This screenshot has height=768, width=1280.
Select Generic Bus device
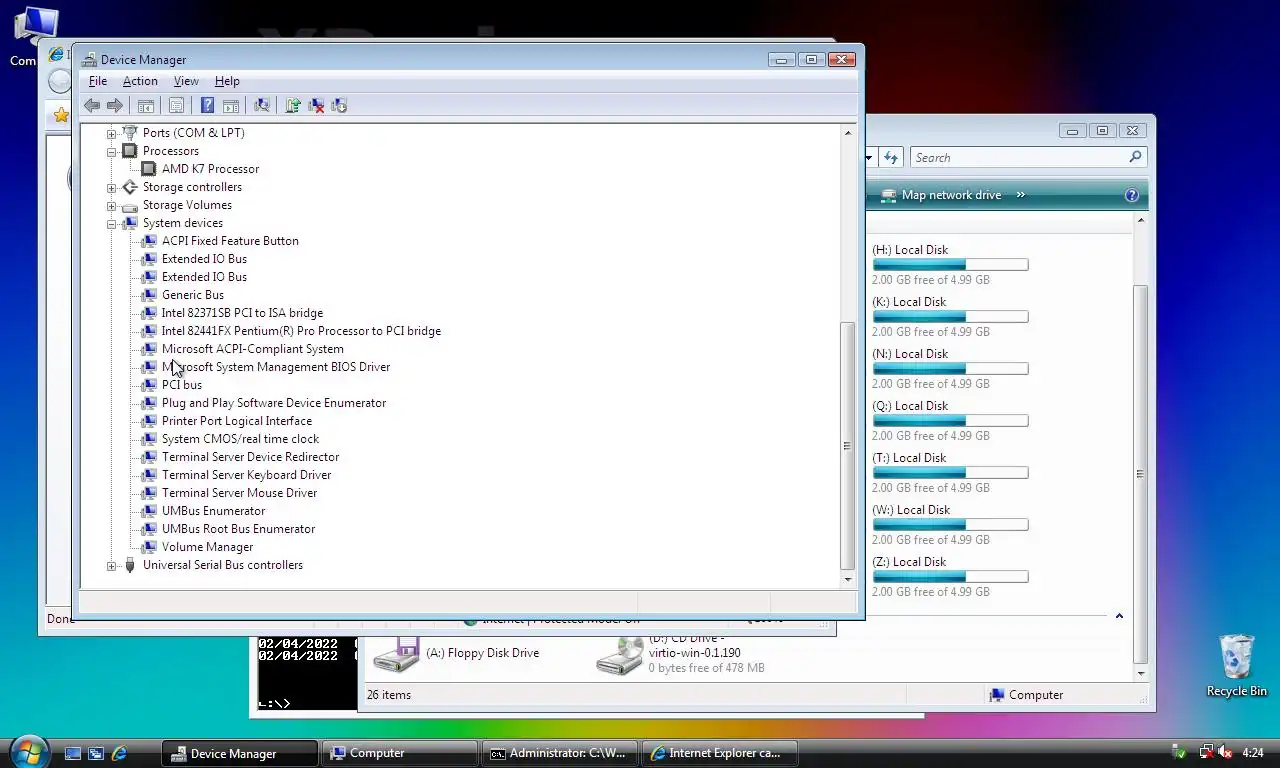click(192, 295)
